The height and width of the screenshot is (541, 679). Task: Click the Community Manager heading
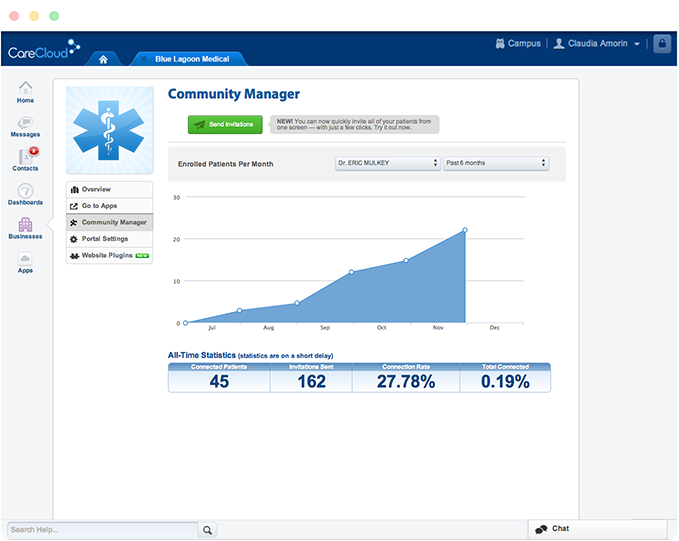[x=234, y=94]
